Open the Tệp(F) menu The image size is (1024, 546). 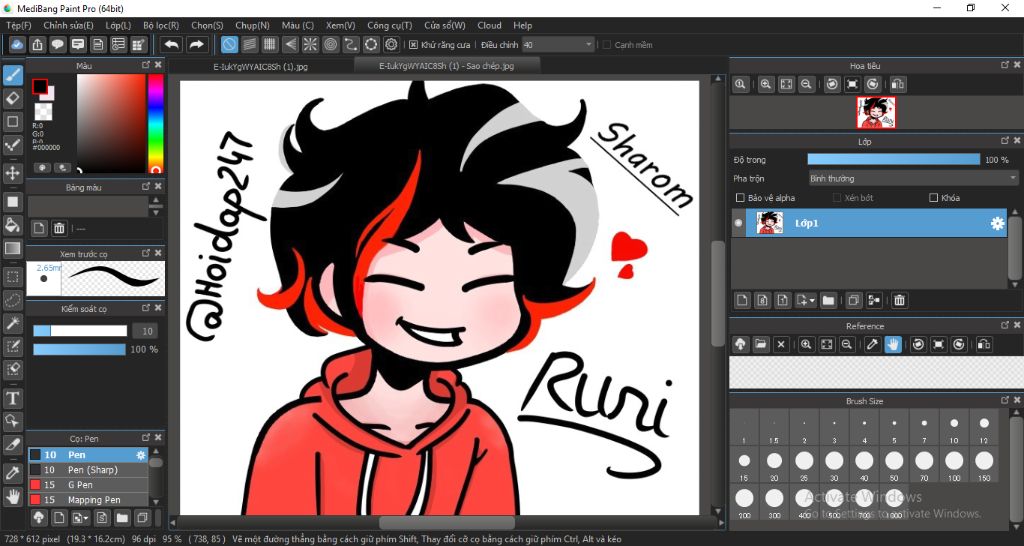(x=18, y=25)
